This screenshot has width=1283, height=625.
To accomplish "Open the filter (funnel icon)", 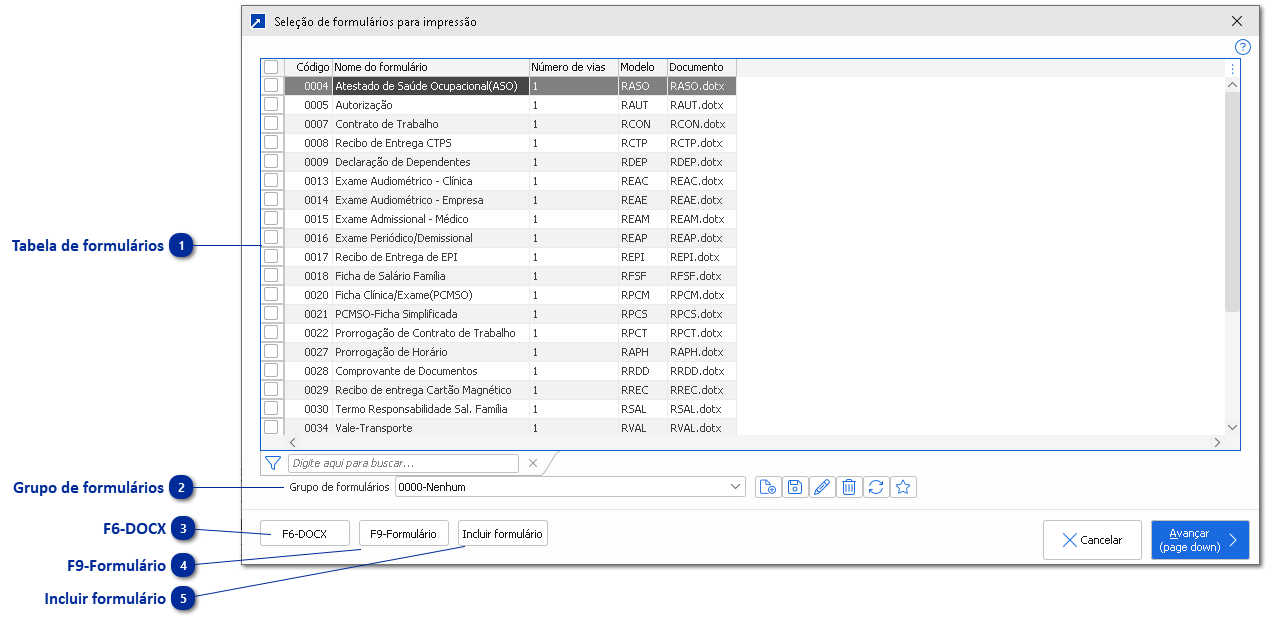I will coord(271,463).
